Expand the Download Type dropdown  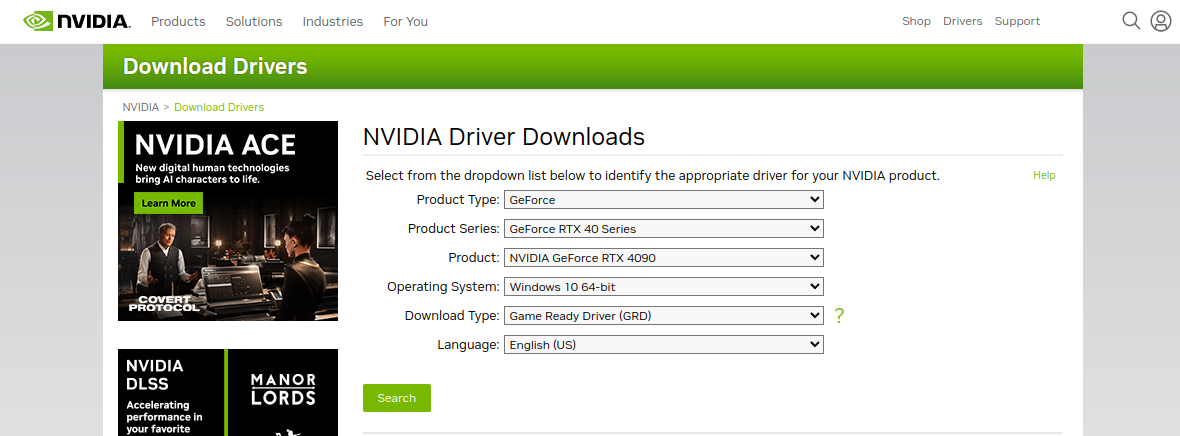(664, 316)
